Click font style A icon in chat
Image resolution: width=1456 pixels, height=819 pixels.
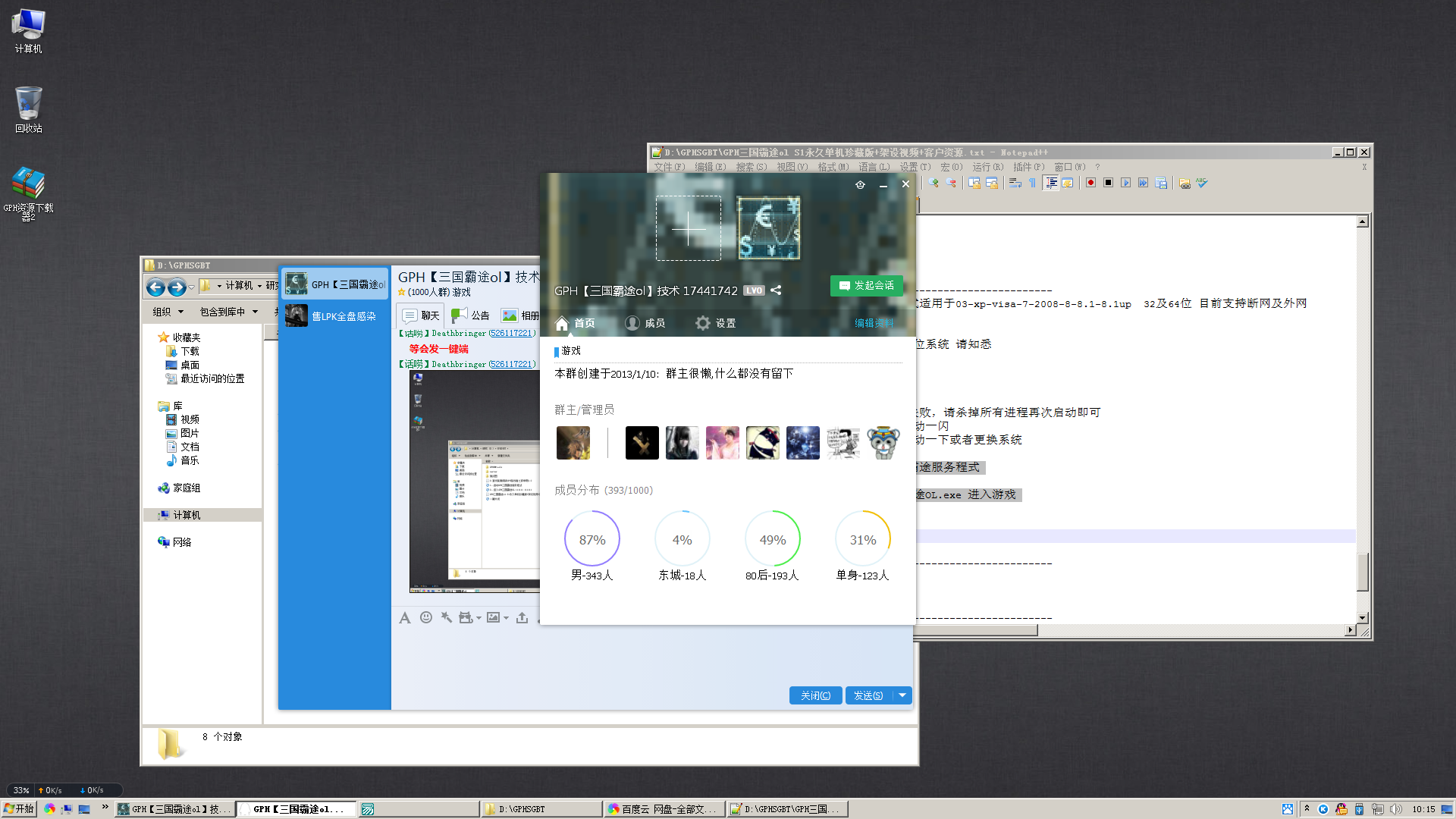[x=405, y=618]
